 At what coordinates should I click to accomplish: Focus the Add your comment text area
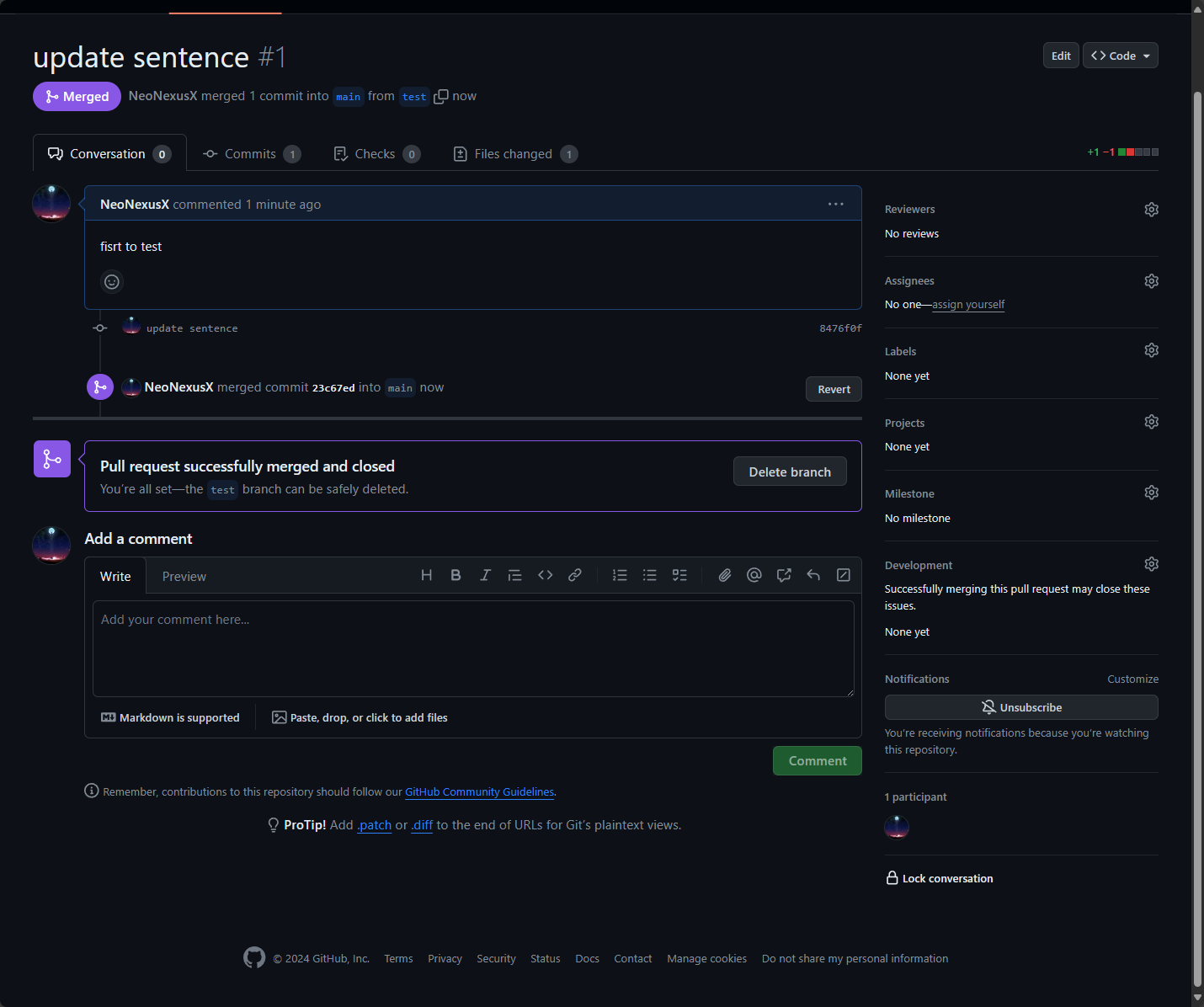[473, 648]
